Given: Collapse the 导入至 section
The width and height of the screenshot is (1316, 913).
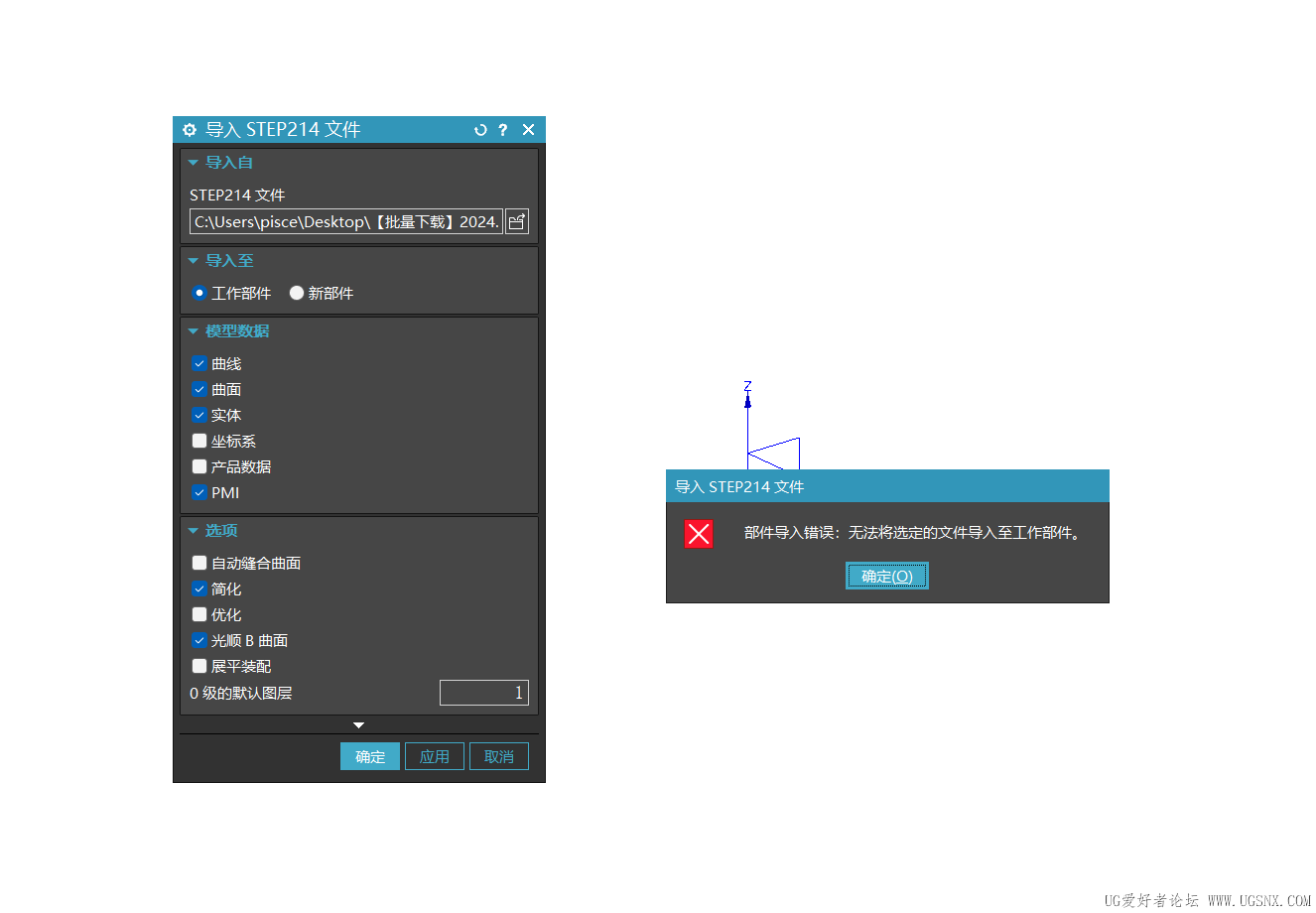Looking at the screenshot, I should point(194,261).
